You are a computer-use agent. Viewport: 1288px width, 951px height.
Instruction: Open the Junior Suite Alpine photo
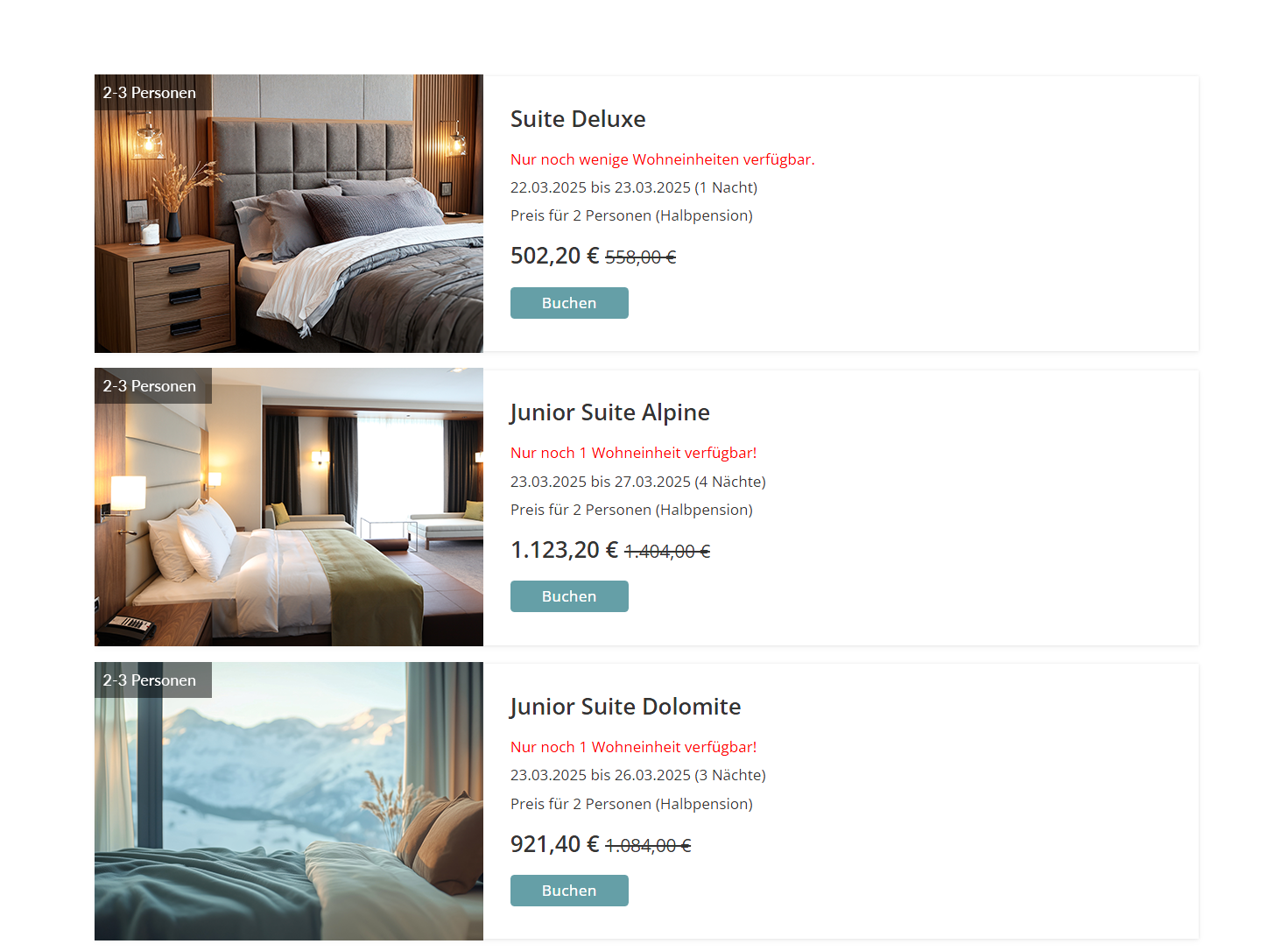click(289, 507)
